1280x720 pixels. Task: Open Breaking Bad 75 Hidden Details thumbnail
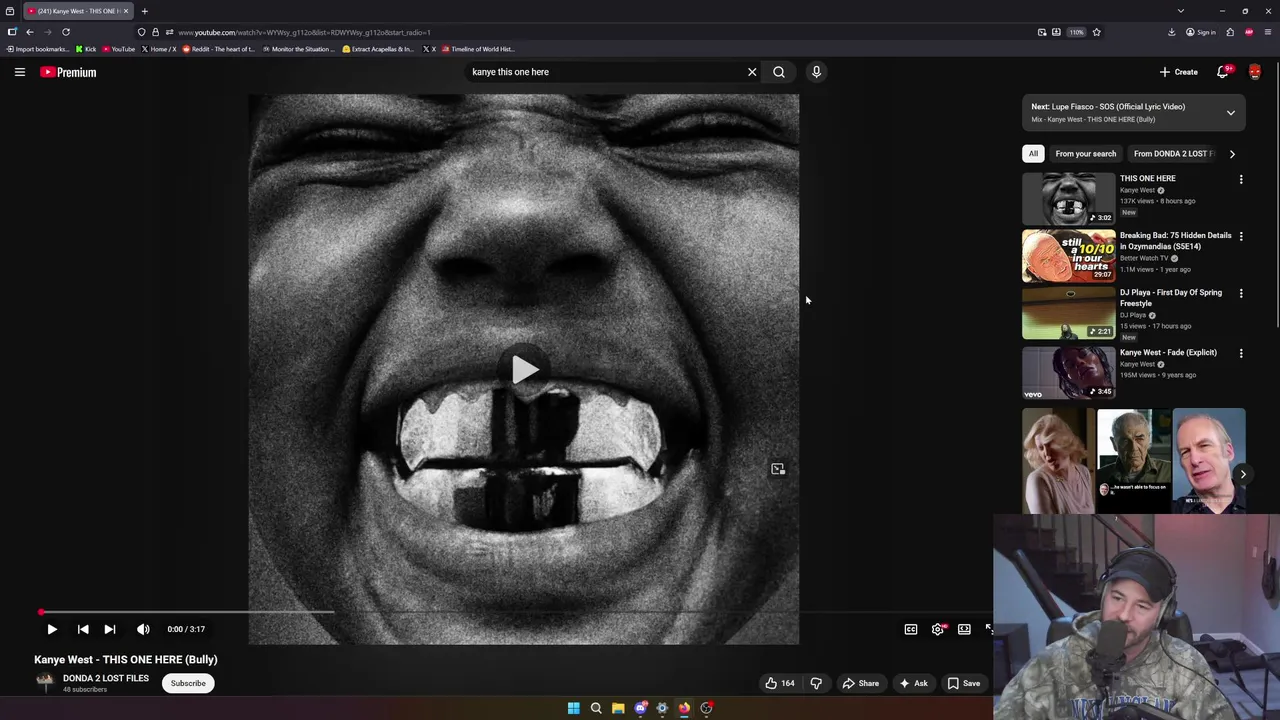1068,255
